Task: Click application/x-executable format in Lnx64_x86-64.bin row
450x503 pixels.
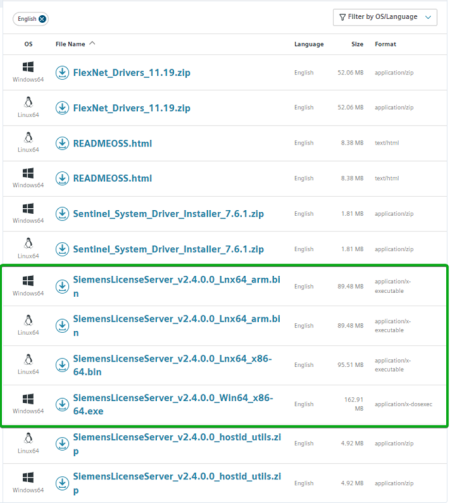Action: [393, 365]
